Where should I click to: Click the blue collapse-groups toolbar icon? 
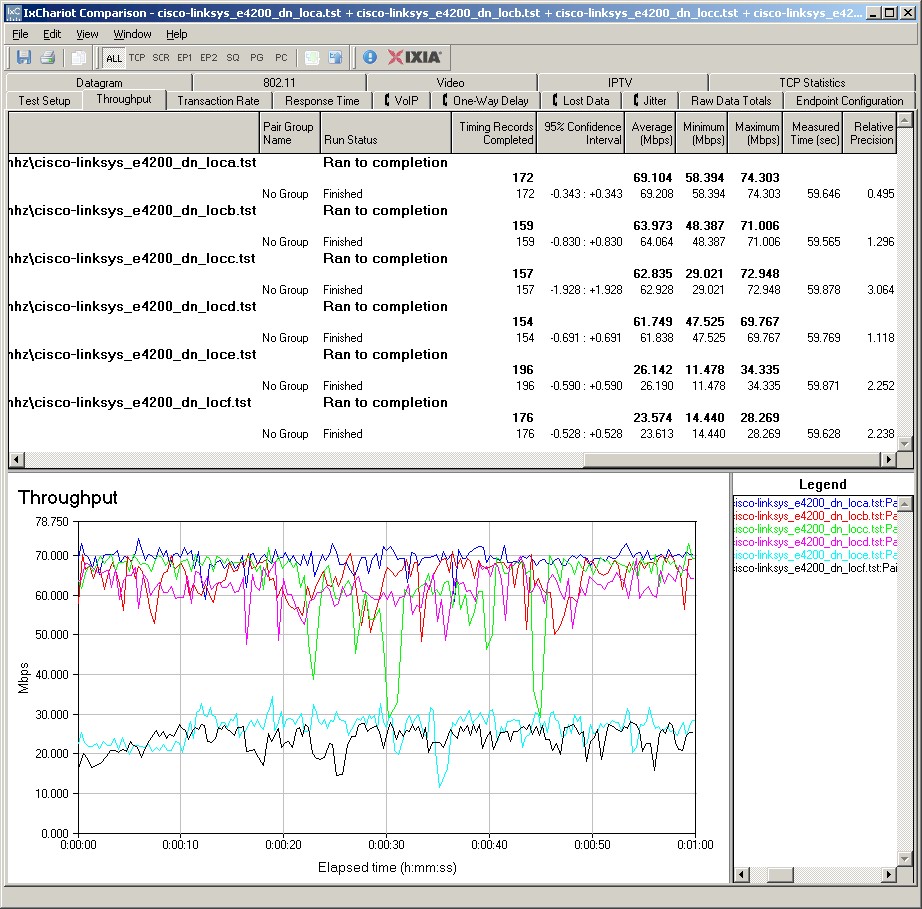pos(336,58)
